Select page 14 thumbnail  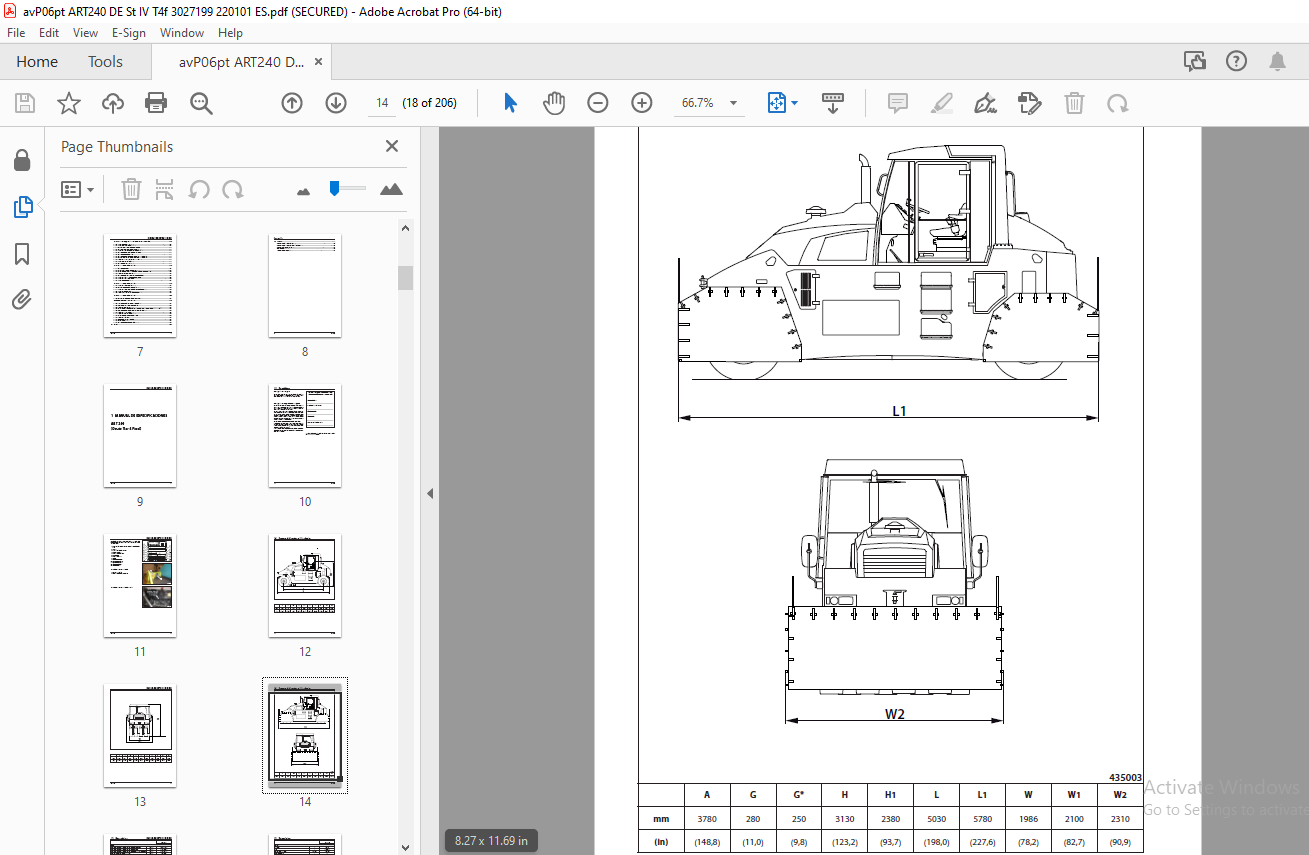coord(305,736)
